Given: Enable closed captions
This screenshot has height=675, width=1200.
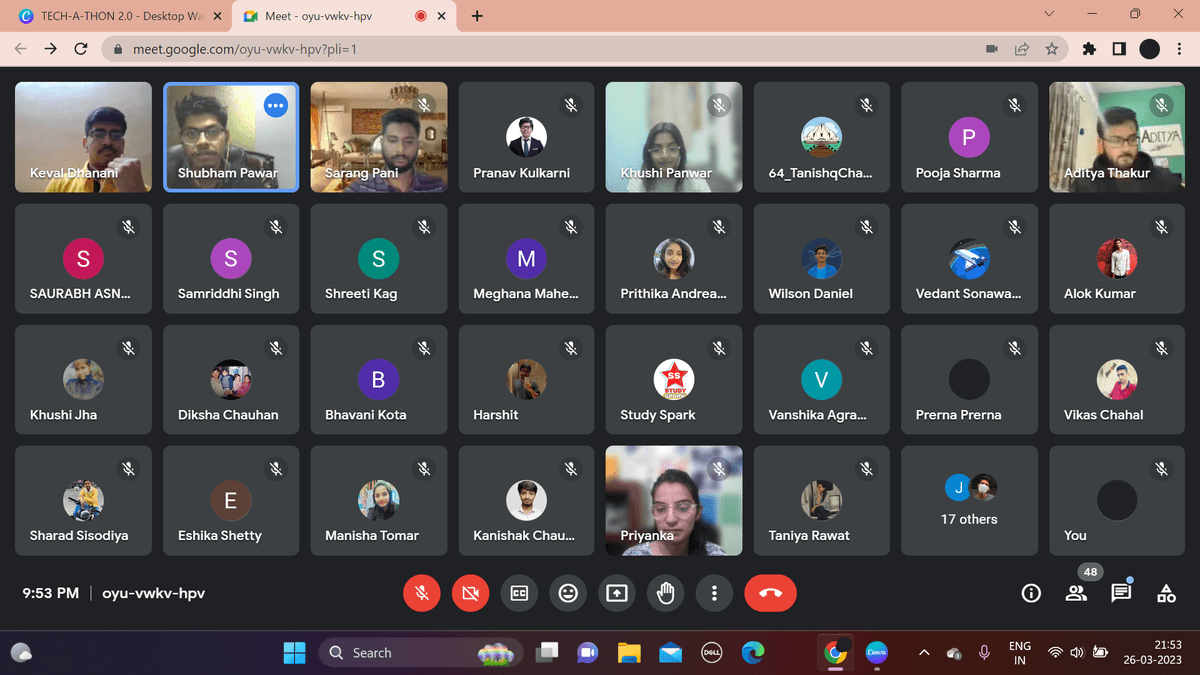Looking at the screenshot, I should (x=519, y=593).
